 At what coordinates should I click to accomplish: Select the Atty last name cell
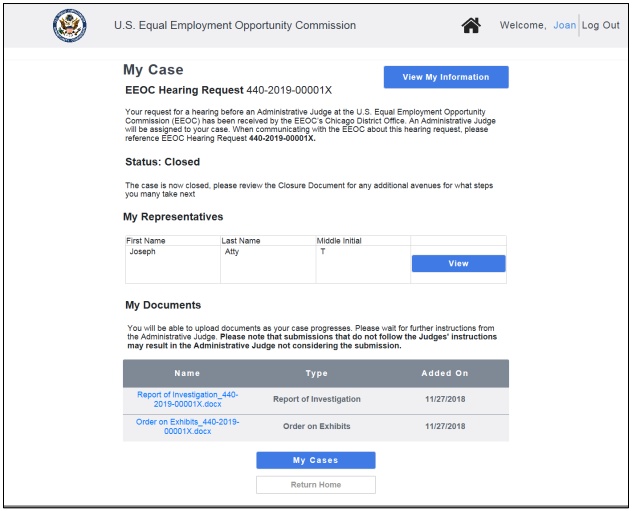pos(268,264)
